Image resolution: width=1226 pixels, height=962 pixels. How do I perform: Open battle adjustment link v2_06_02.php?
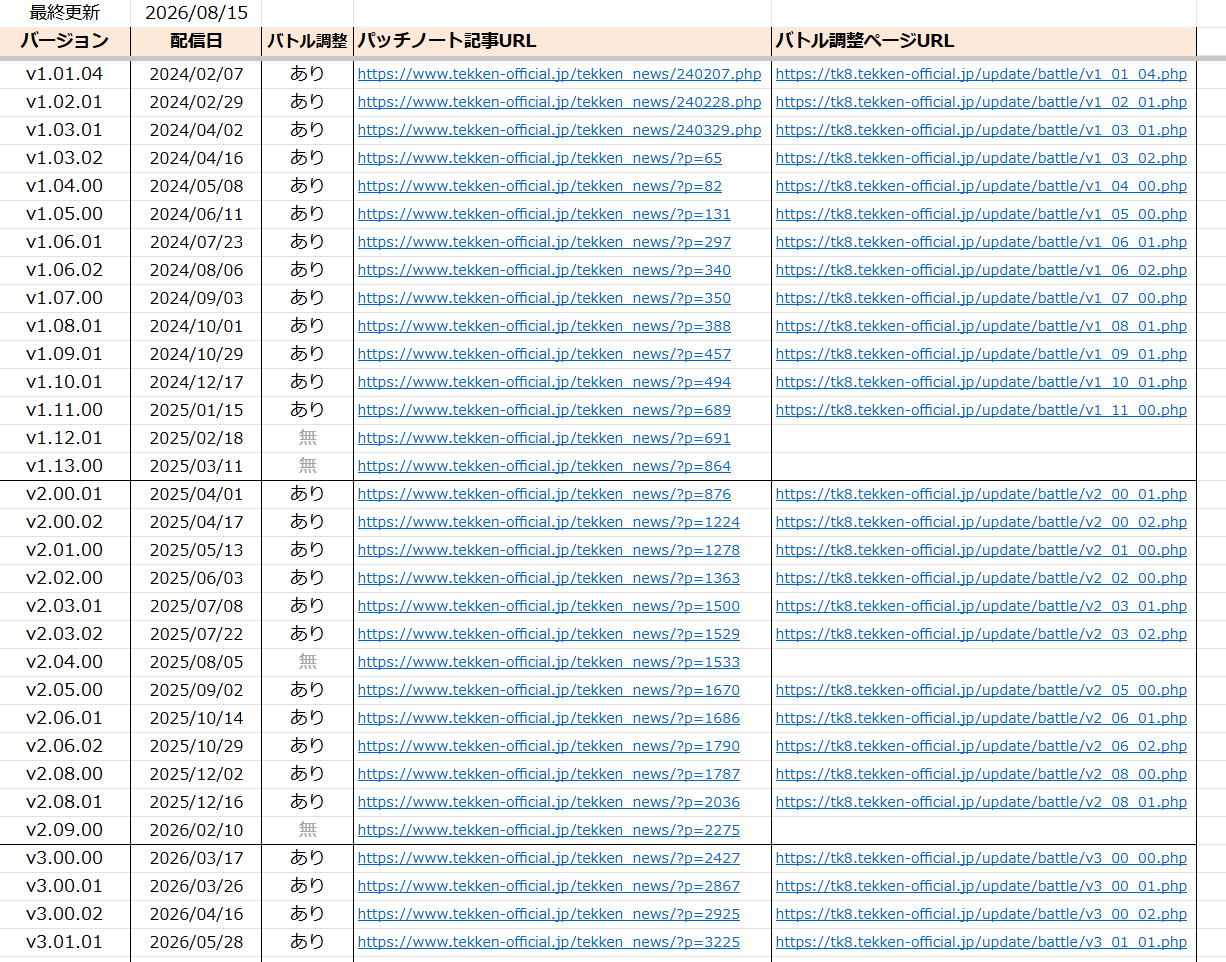(981, 746)
